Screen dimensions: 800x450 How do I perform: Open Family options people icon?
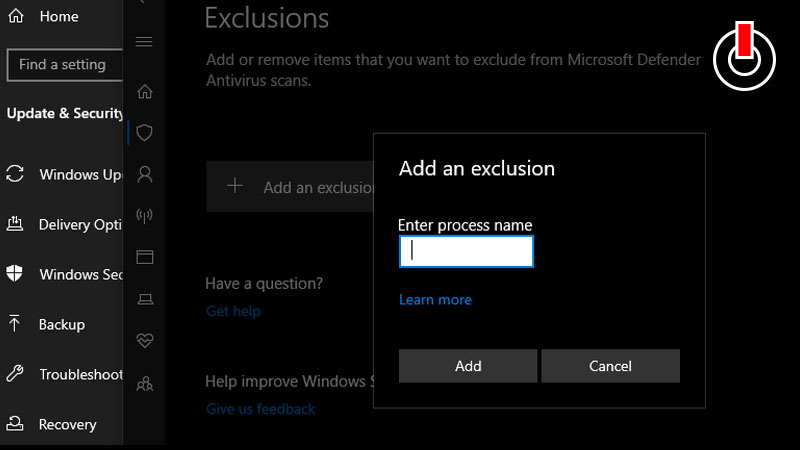click(x=145, y=384)
